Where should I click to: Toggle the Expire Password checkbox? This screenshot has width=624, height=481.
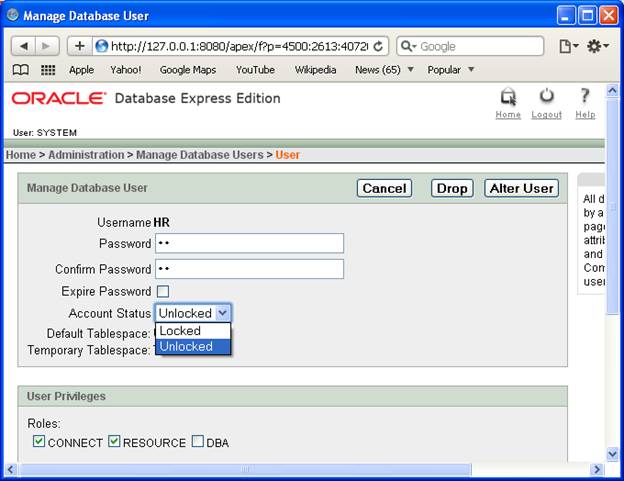(x=163, y=292)
